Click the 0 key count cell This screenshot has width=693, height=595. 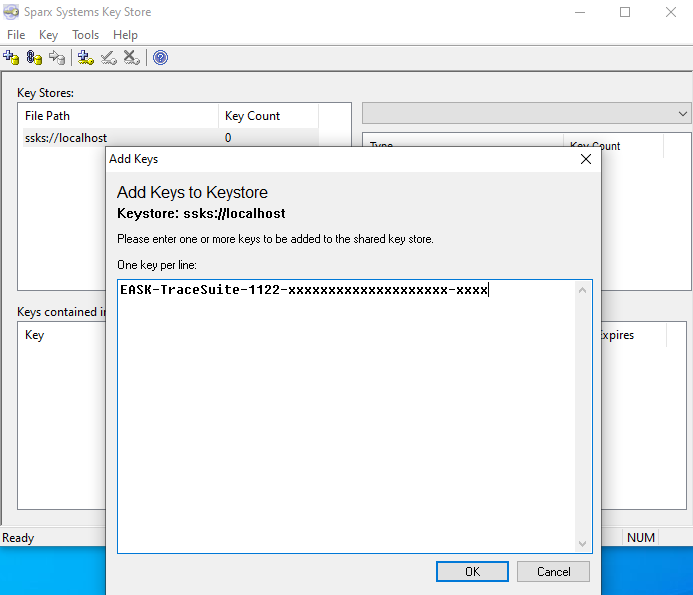pos(228,138)
